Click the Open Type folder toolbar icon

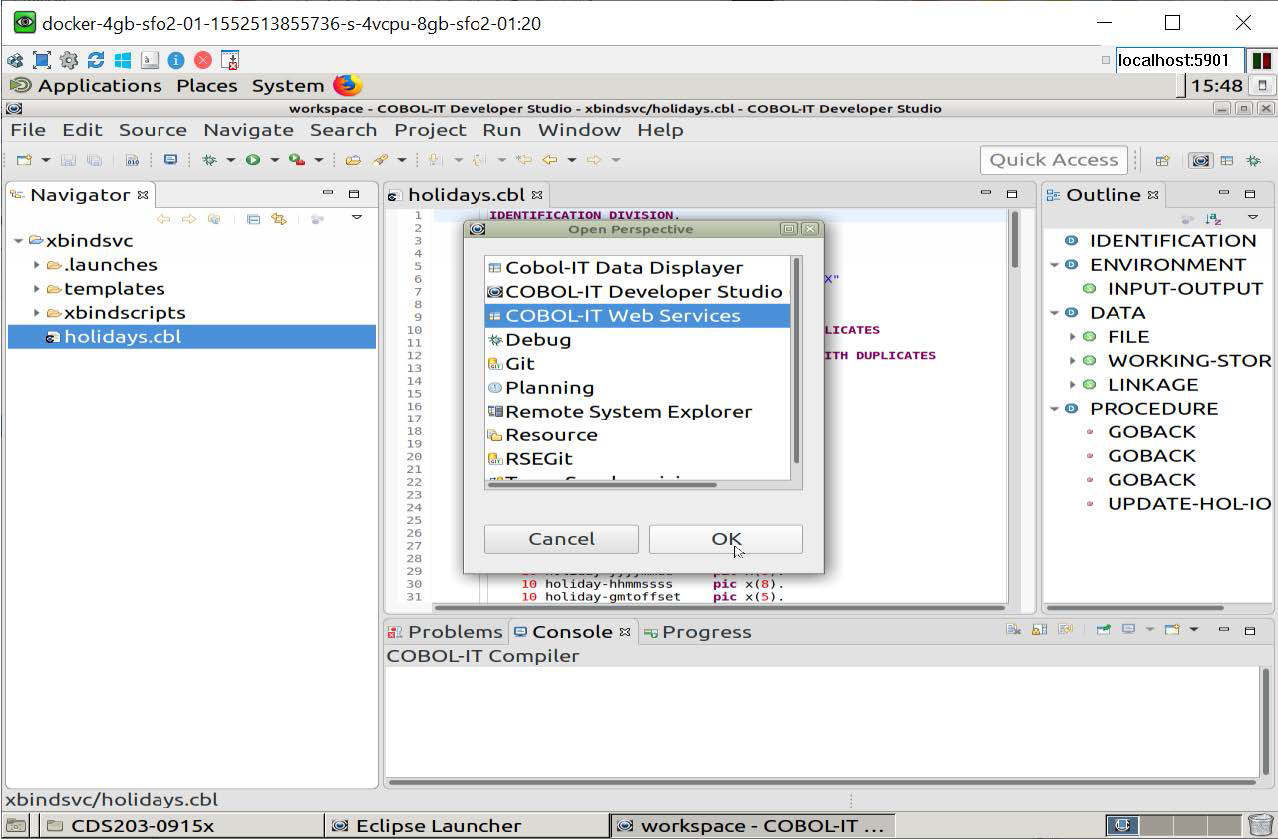(x=353, y=160)
